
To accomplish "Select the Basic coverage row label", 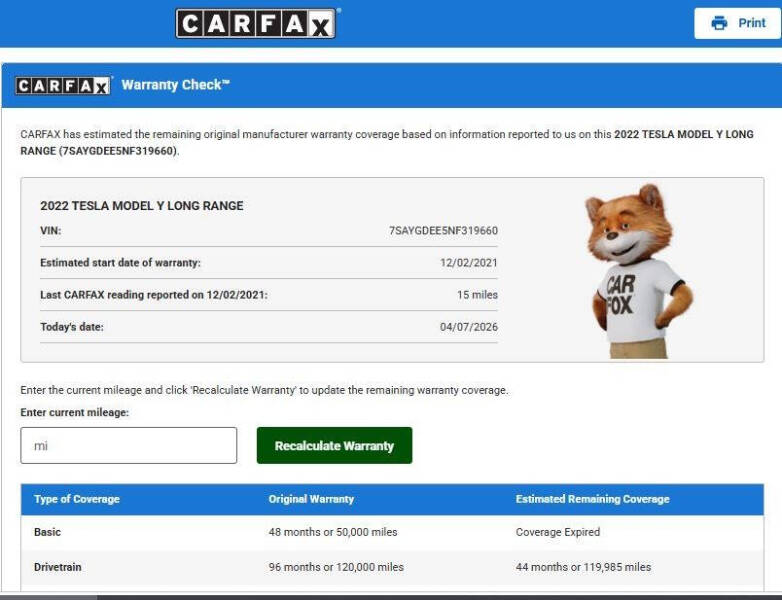I will click(x=47, y=532).
